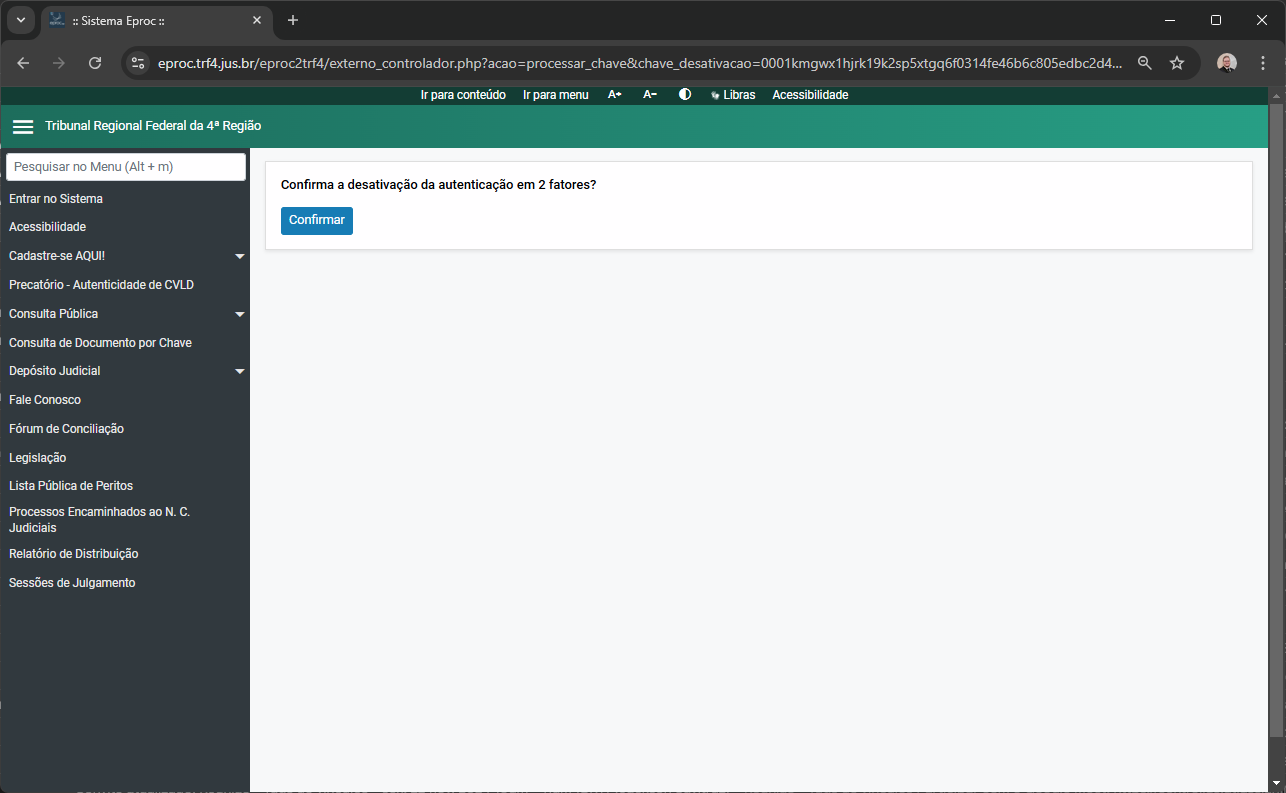Toggle the hamburger menu icon
Screen dimensions: 1286x793
click(x=22, y=127)
